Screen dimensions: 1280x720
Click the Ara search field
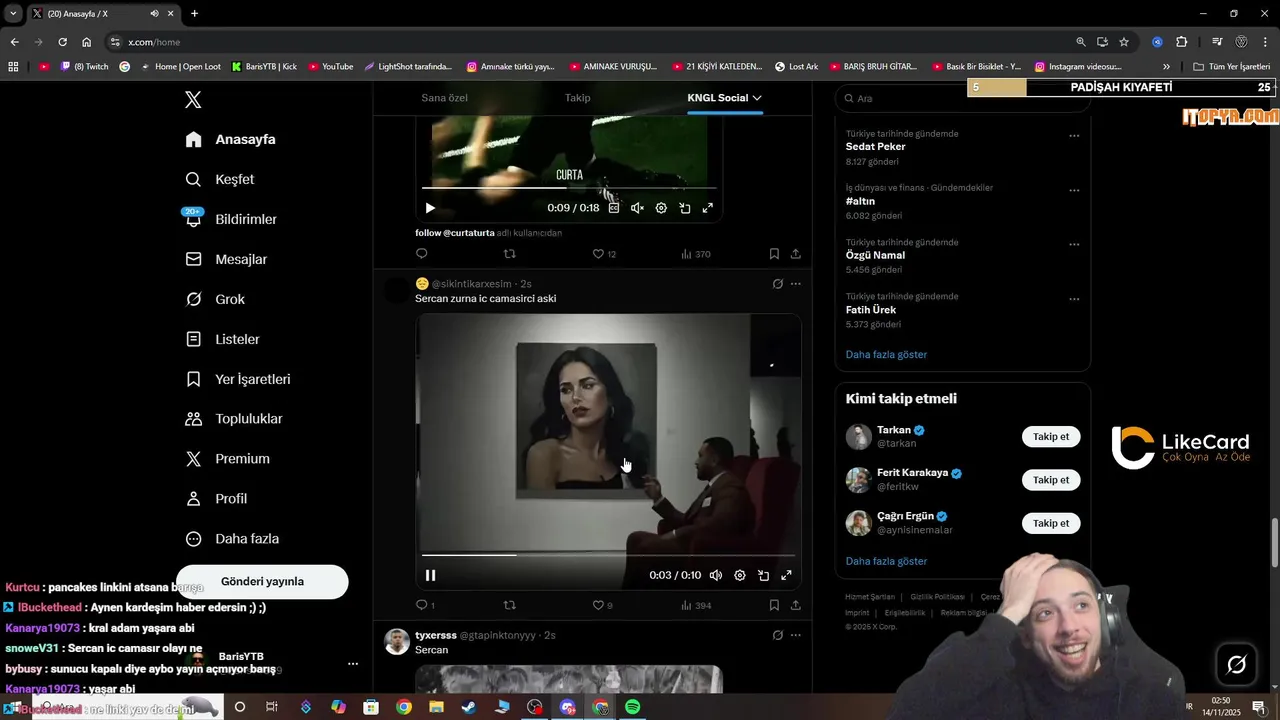(962, 98)
